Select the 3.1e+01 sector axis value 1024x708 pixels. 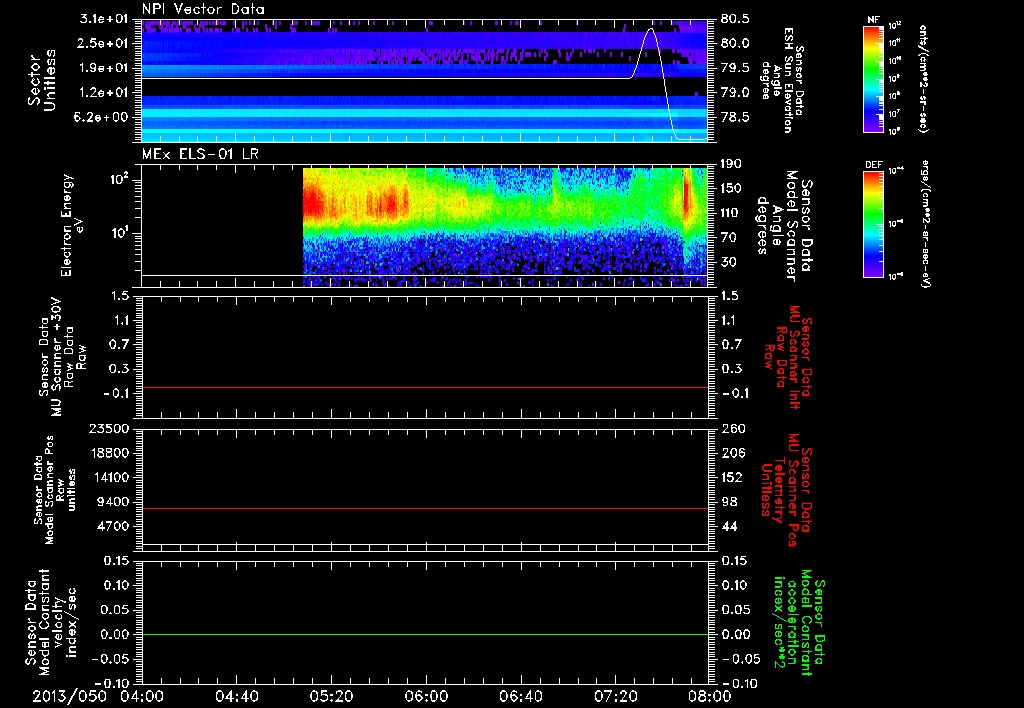pos(104,19)
